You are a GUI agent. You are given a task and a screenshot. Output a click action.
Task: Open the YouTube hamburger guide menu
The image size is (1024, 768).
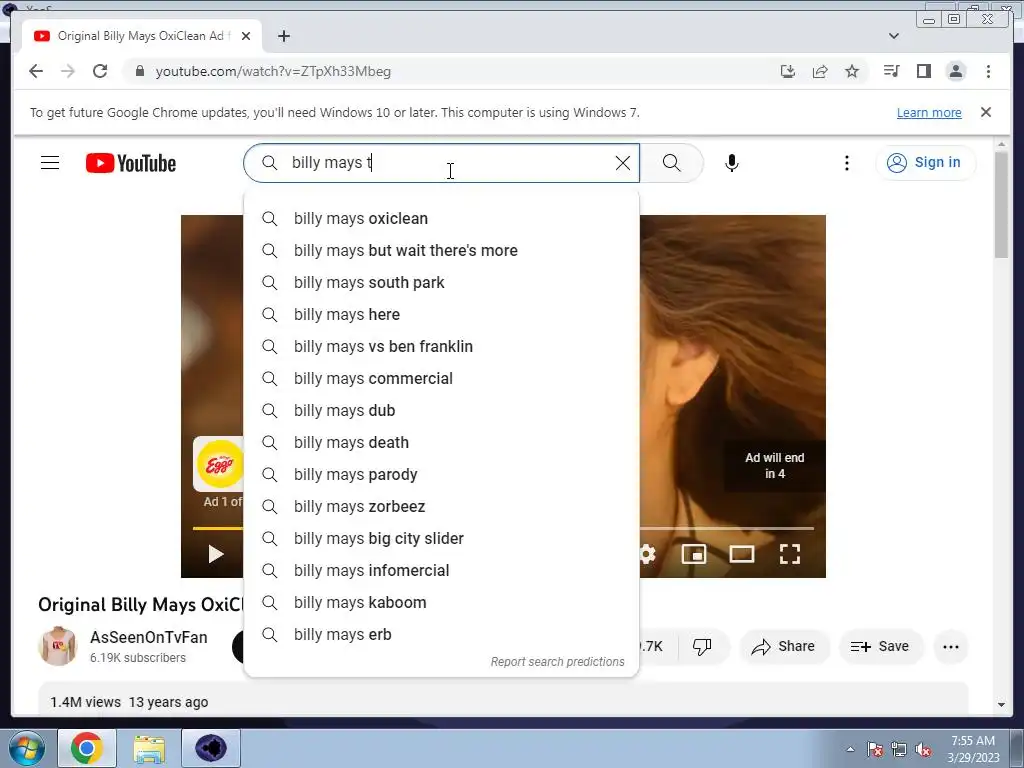pyautogui.click(x=50, y=163)
